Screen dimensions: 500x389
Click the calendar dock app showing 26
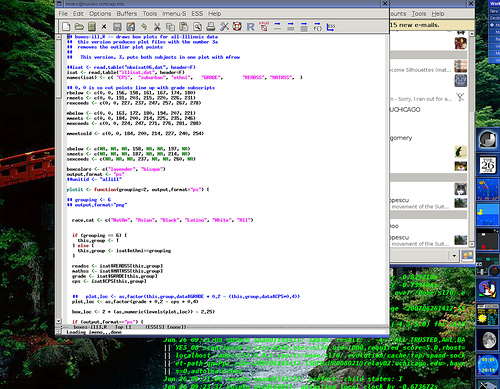[487, 165]
